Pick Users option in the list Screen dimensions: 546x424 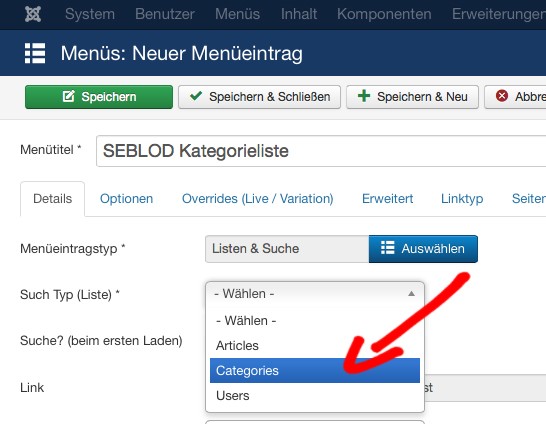315,396
